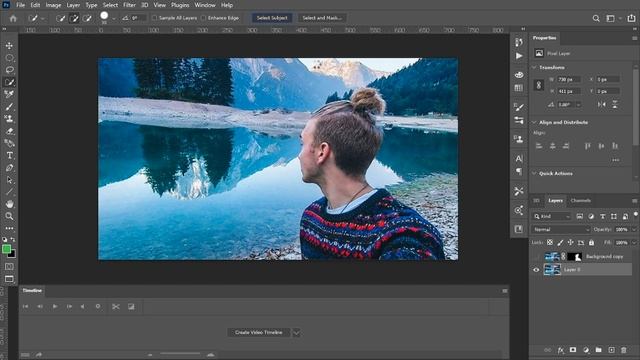Toggle Lock all padlock icon

pos(591,242)
